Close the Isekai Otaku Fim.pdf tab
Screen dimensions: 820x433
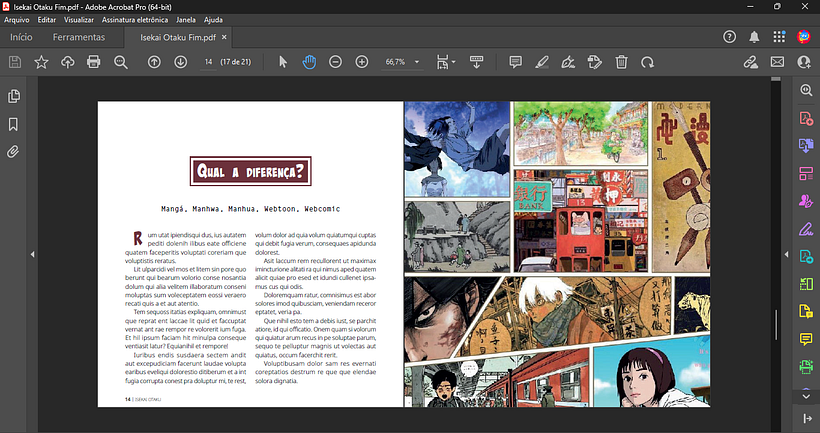tap(224, 37)
